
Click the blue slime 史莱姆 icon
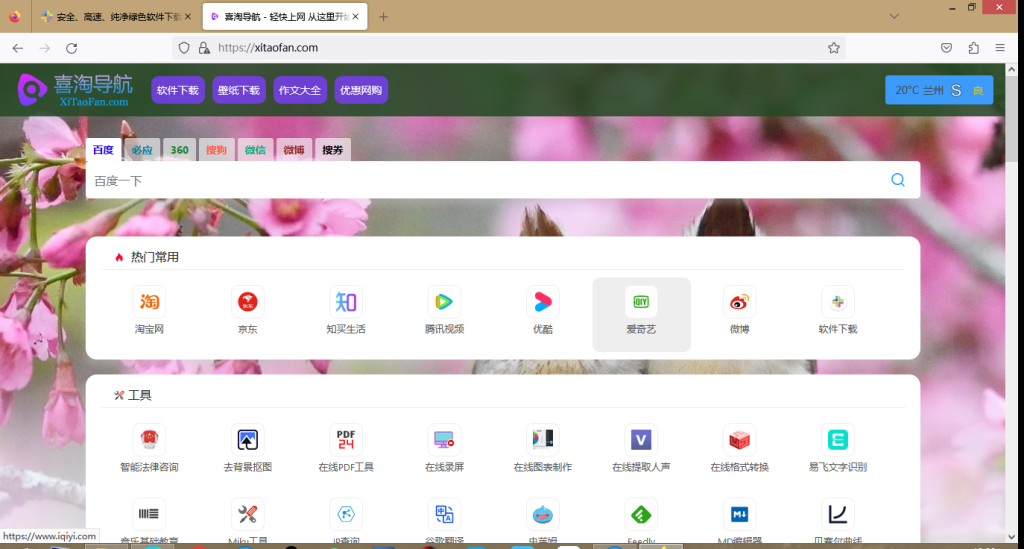pos(543,514)
